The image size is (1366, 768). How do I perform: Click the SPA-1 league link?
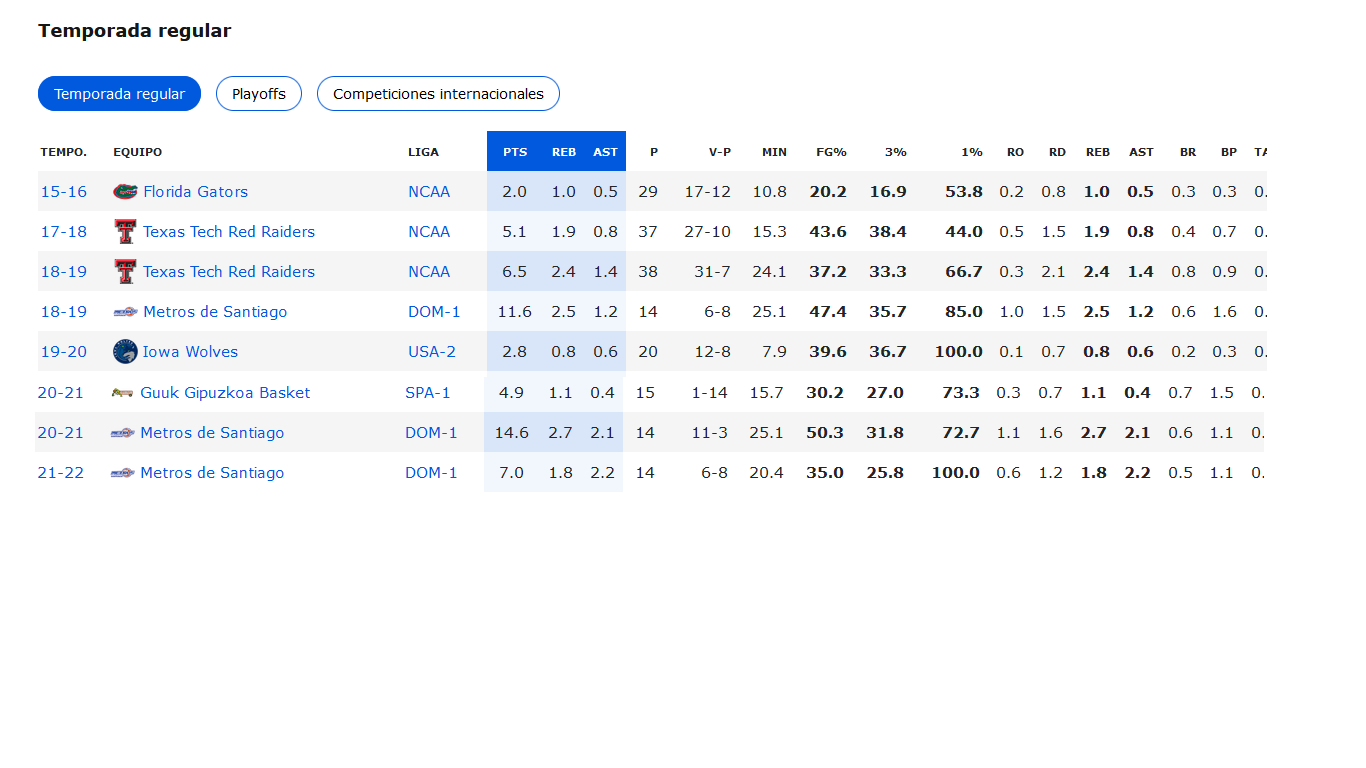(428, 393)
